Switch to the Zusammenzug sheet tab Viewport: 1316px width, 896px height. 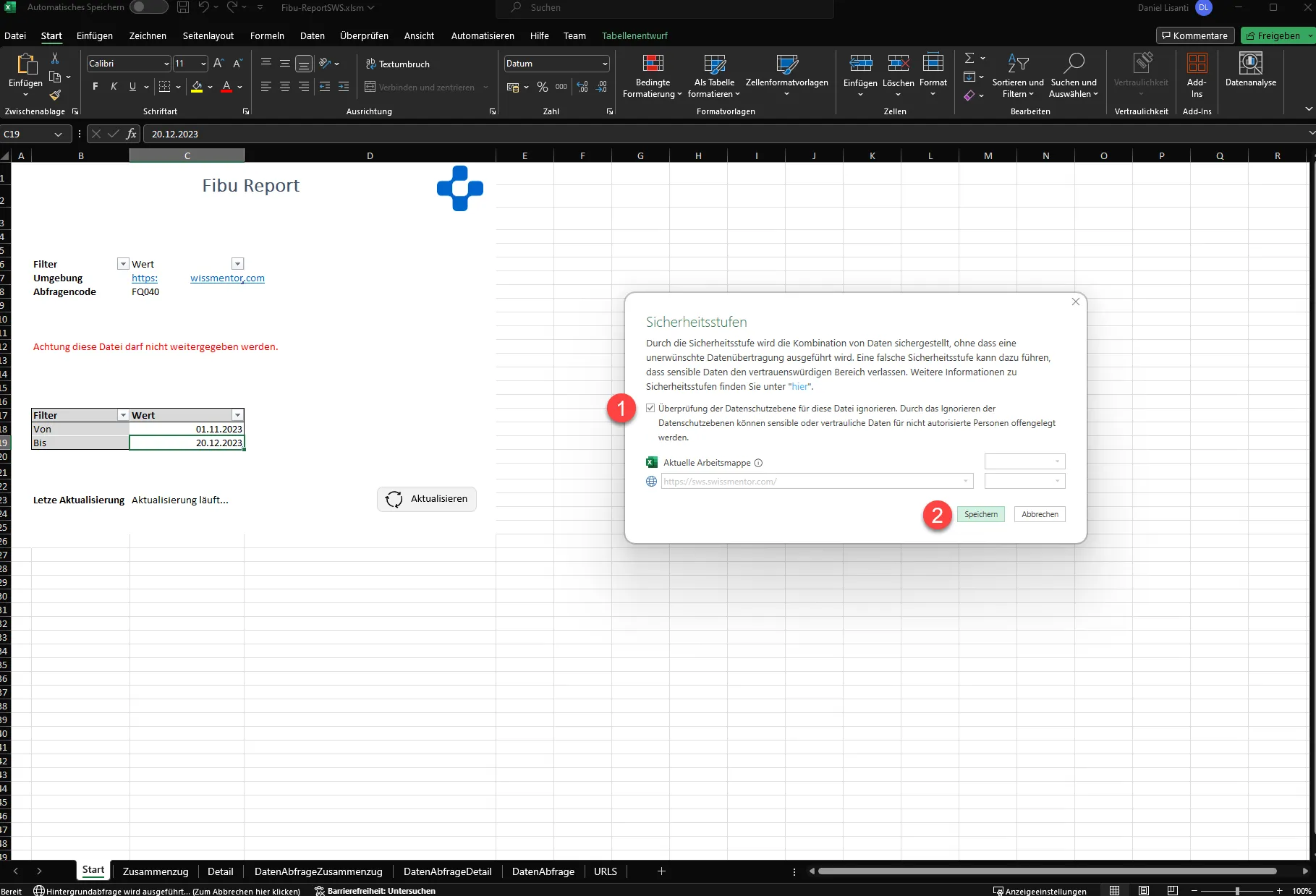pyautogui.click(x=156, y=871)
